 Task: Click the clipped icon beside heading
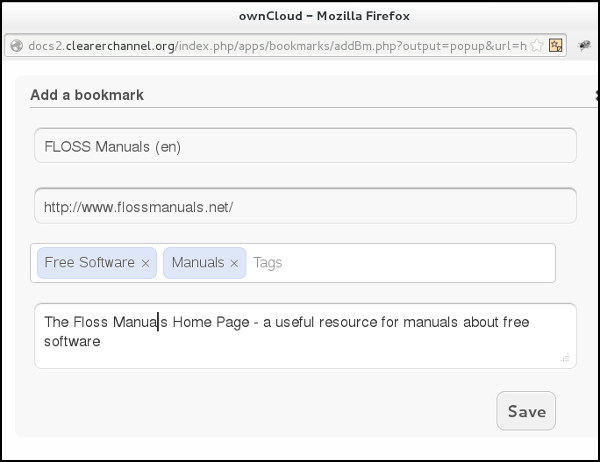596,96
